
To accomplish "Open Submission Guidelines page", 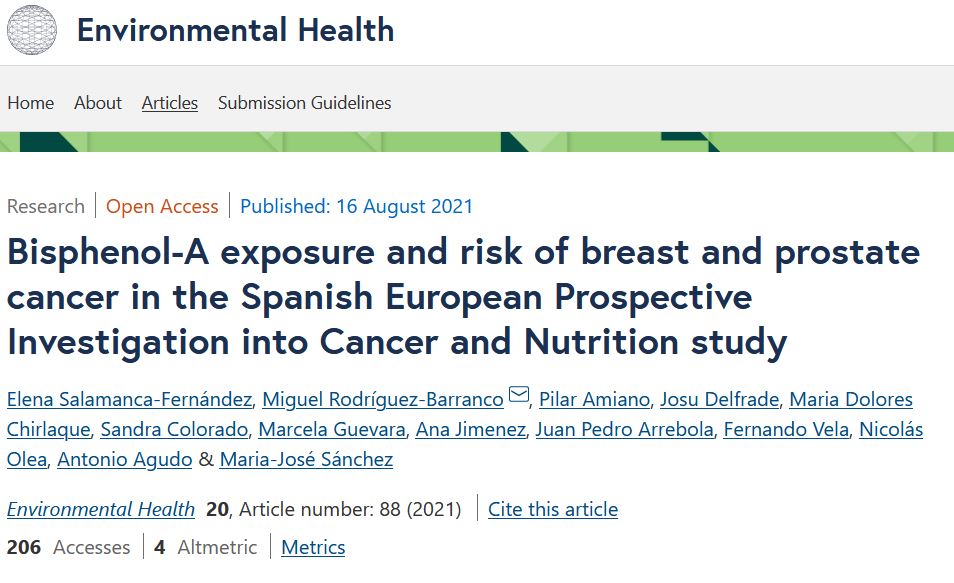I will 305,103.
